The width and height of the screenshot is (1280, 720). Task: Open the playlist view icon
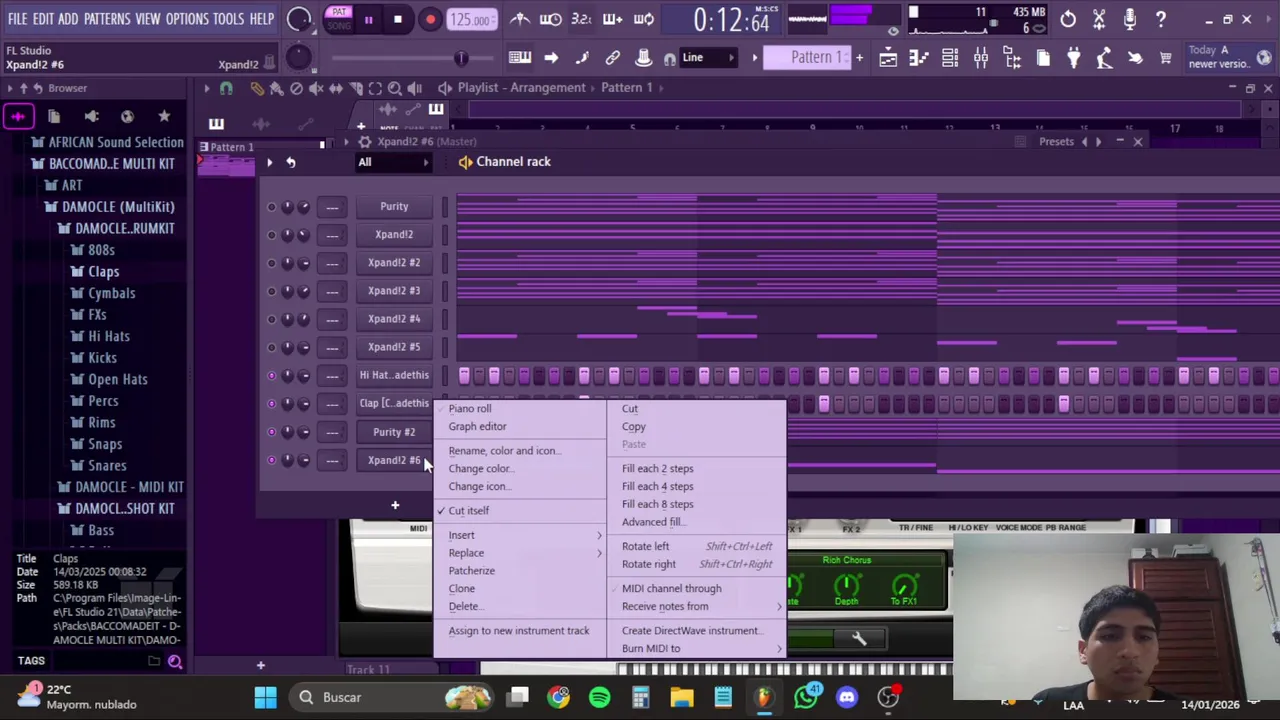tap(888, 58)
